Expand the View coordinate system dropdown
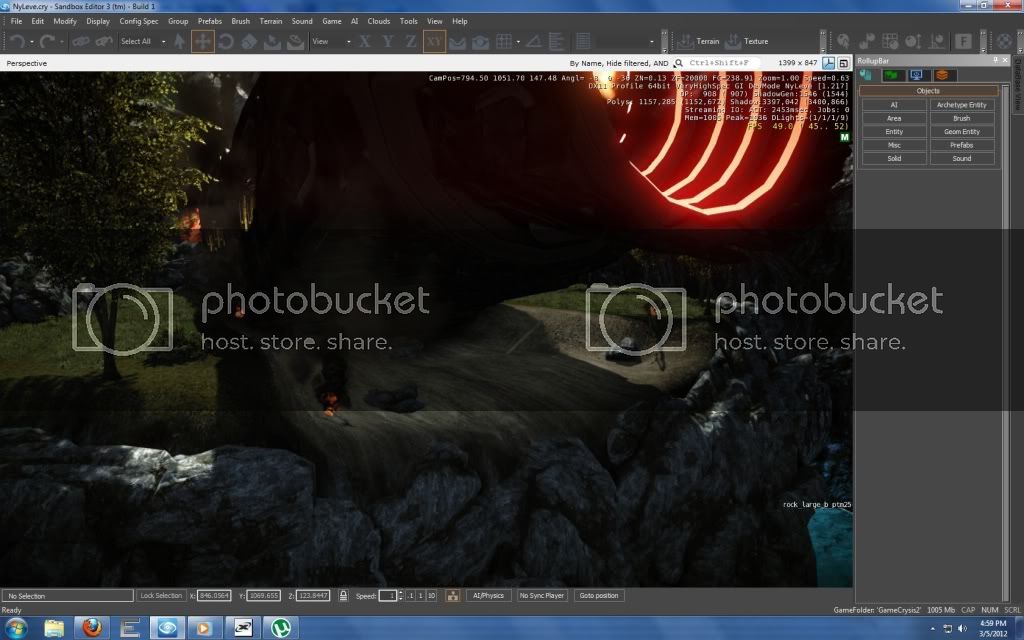The height and width of the screenshot is (640, 1024). (332, 41)
